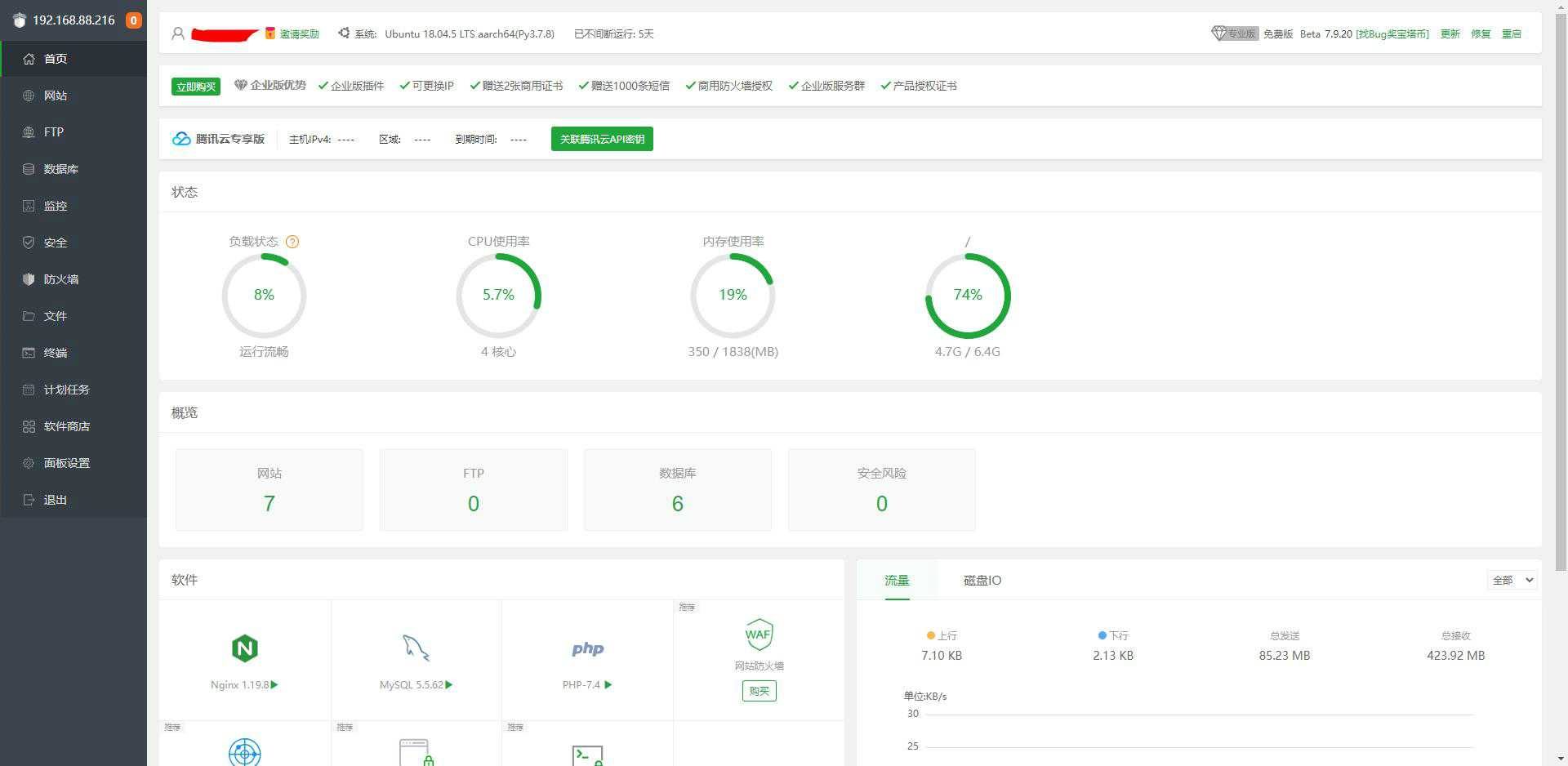Viewport: 1568px width, 766px height.
Task: Click the orange notification badge showing 0
Action: (133, 20)
